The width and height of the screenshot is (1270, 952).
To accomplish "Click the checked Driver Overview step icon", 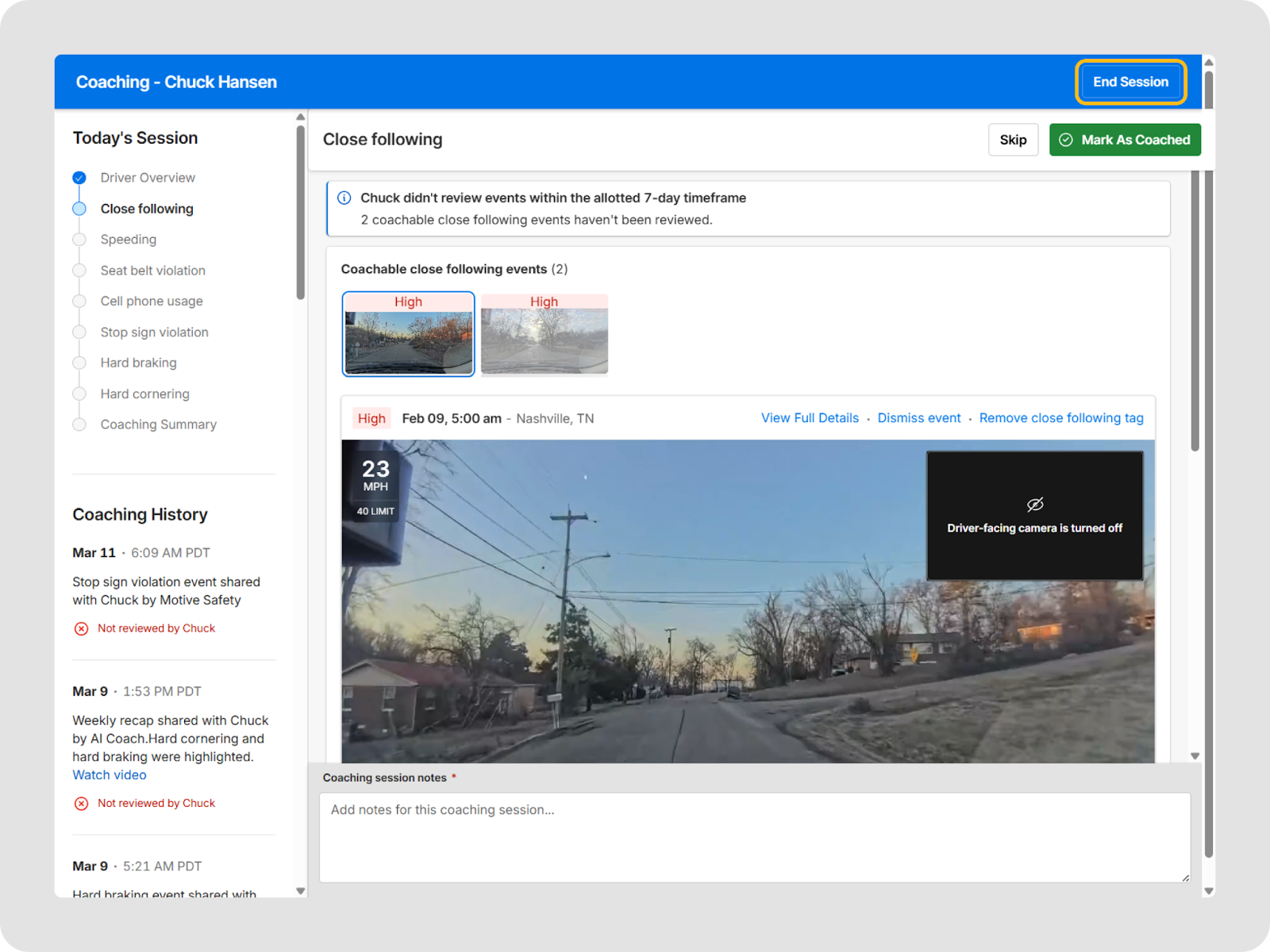I will click(x=79, y=178).
